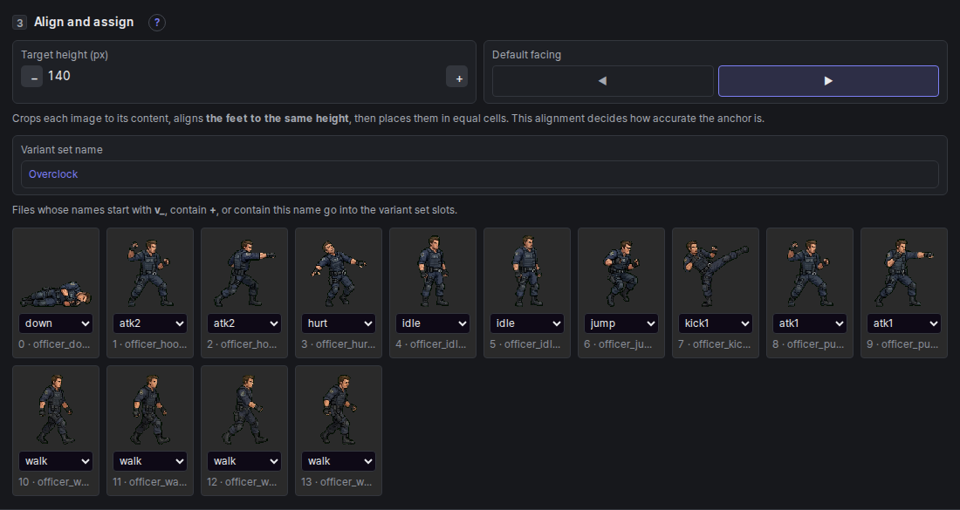Select the lying-down officer sprite, frame 0
Screen dimensions: 960x510
[56, 294]
